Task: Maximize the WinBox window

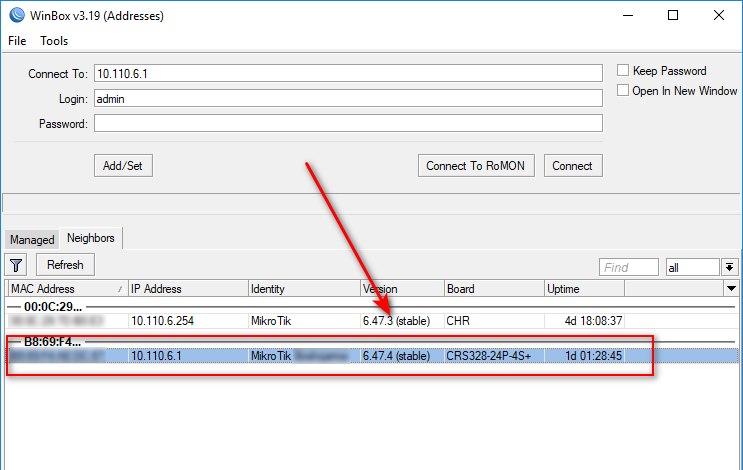Action: [x=672, y=15]
